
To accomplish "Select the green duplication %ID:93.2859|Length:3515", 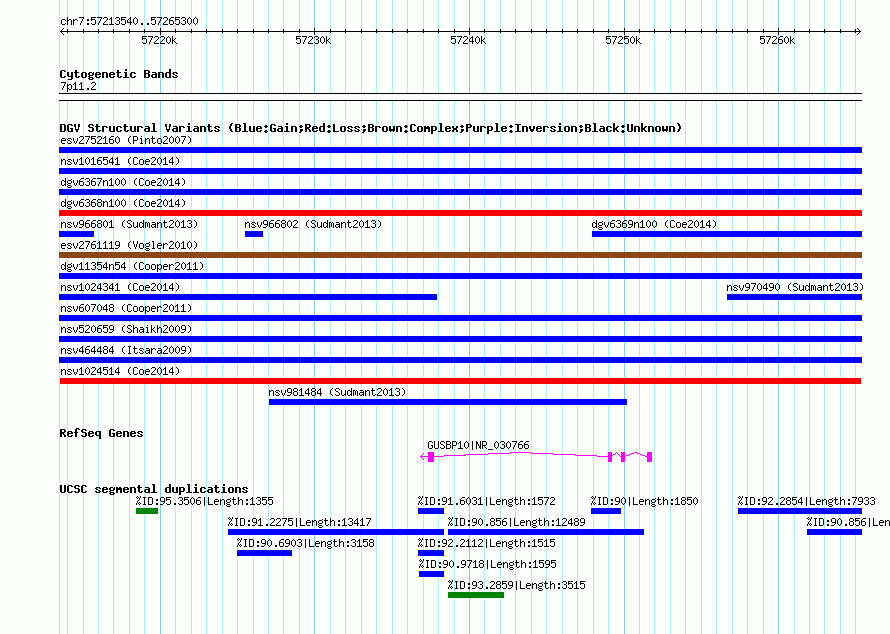I will (476, 595).
